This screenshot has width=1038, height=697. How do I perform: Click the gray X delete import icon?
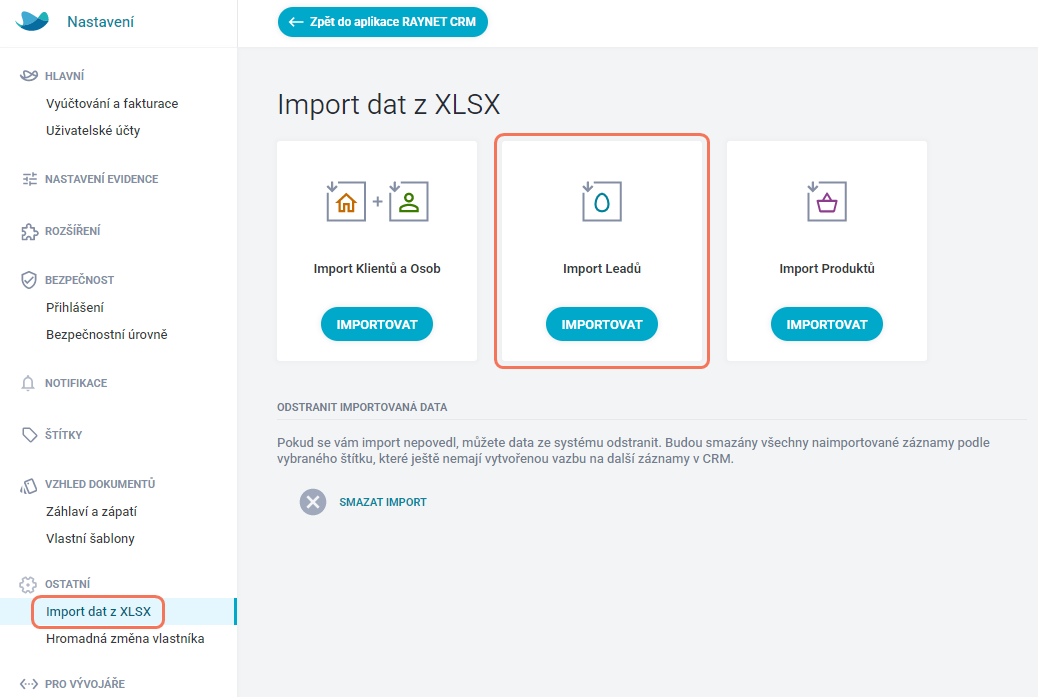click(313, 502)
